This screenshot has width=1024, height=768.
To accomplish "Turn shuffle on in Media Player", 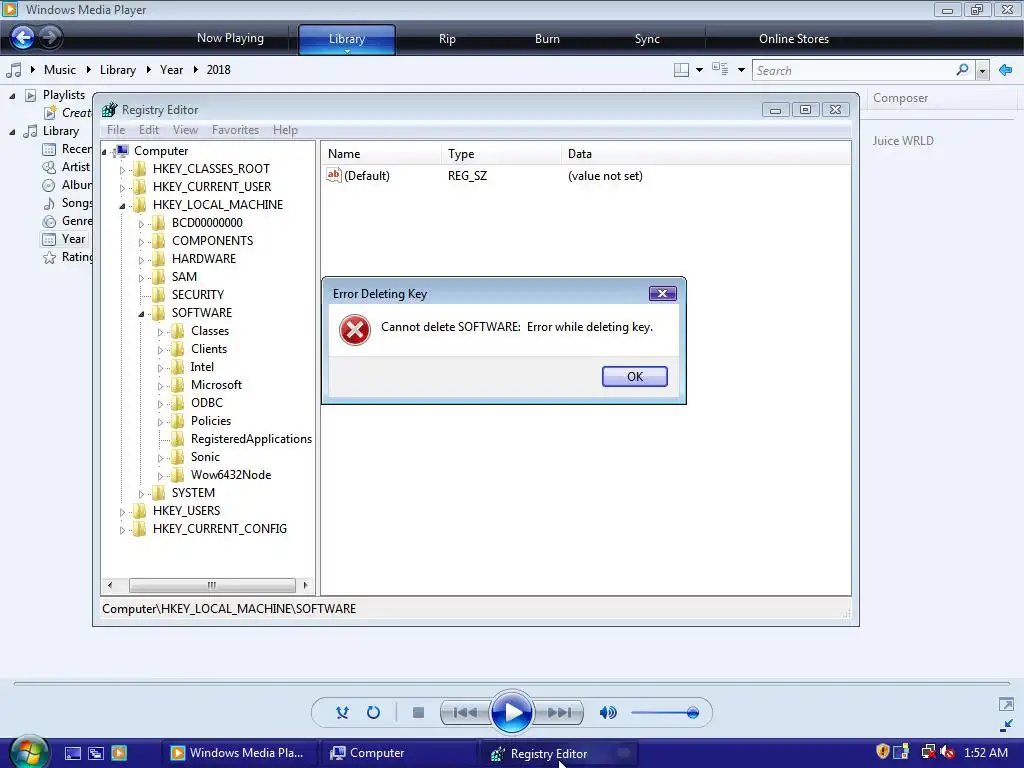I will (342, 712).
